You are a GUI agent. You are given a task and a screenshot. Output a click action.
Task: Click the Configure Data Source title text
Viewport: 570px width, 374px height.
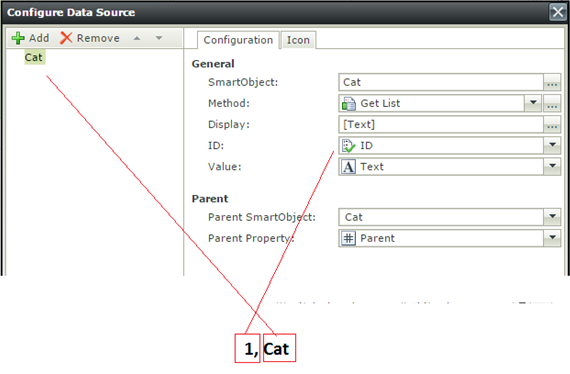71,12
